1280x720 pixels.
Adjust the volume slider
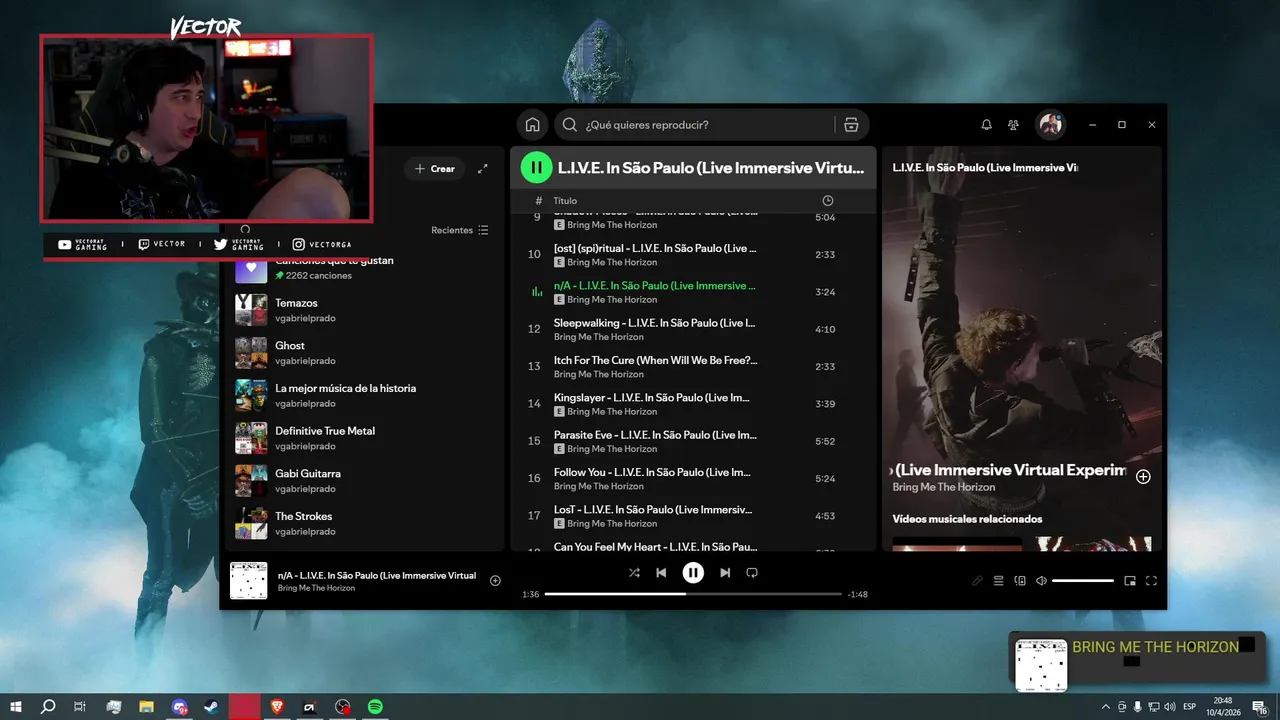click(1083, 581)
